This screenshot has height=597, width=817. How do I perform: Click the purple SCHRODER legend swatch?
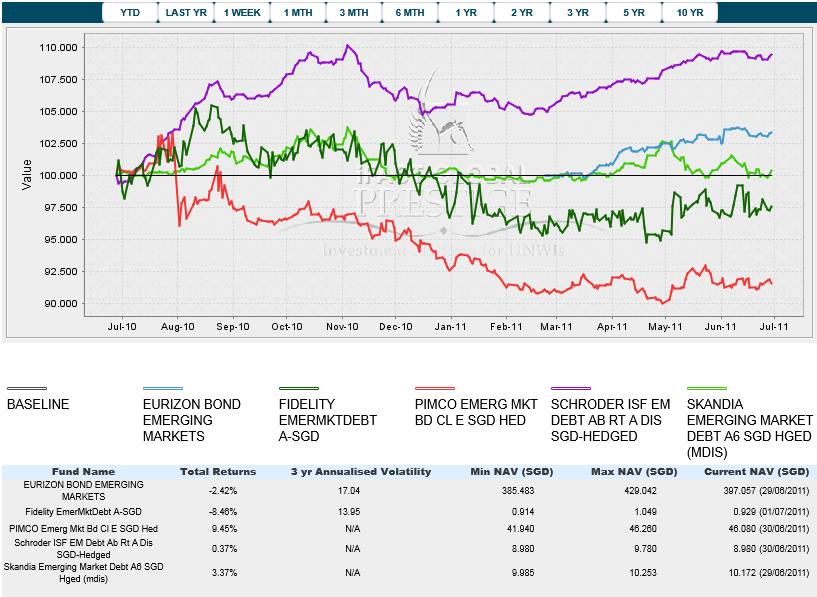click(x=571, y=388)
